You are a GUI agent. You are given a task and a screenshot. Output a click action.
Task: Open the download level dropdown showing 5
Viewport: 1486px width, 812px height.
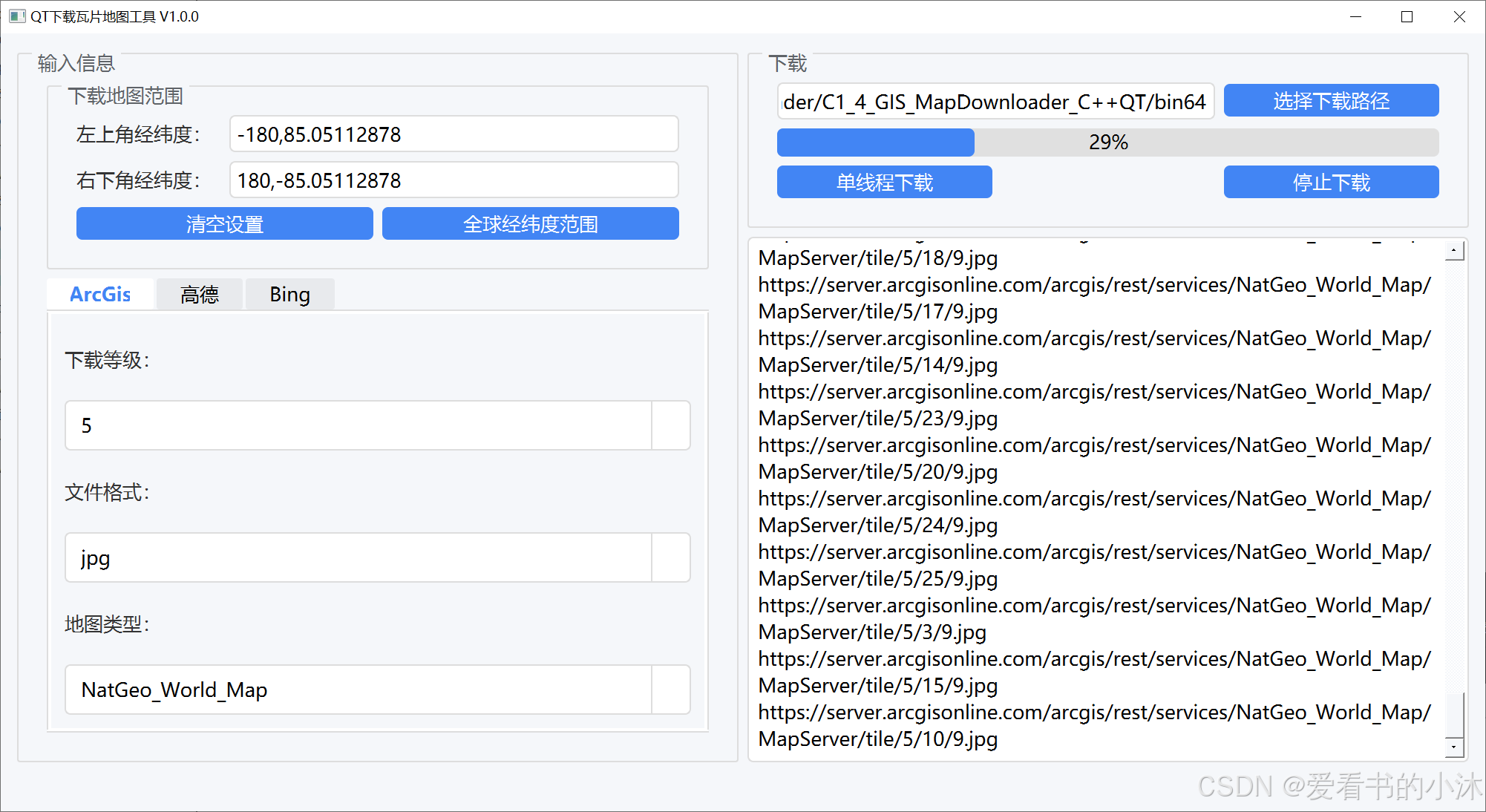(670, 425)
